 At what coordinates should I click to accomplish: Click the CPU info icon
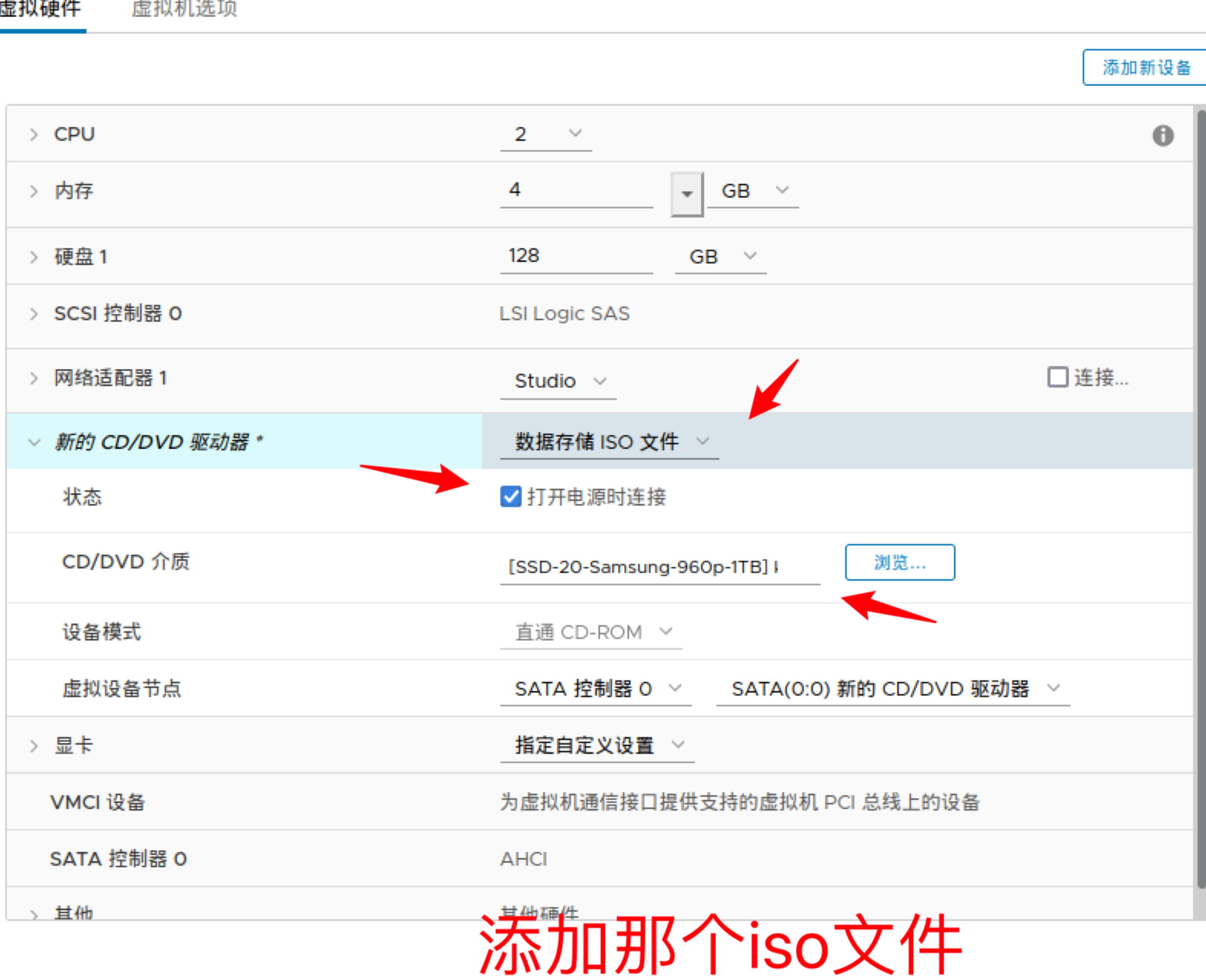tap(1162, 135)
